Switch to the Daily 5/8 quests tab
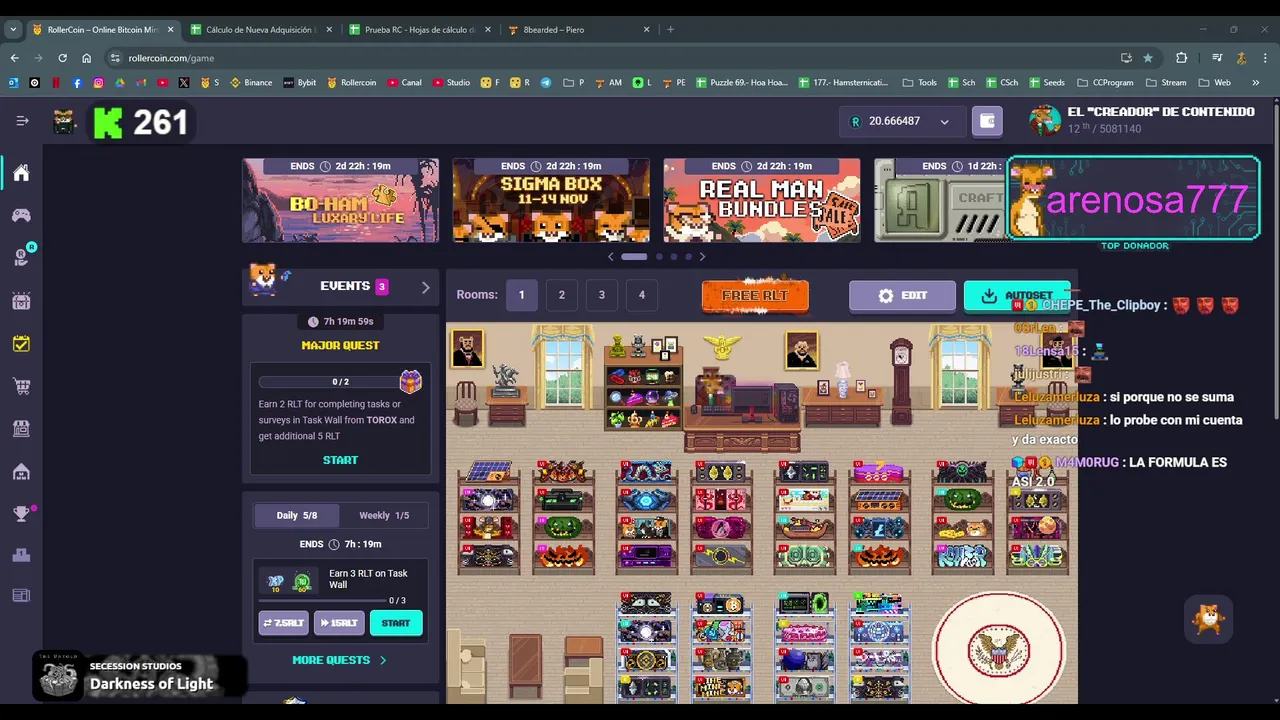This screenshot has width=1280, height=720. (297, 515)
